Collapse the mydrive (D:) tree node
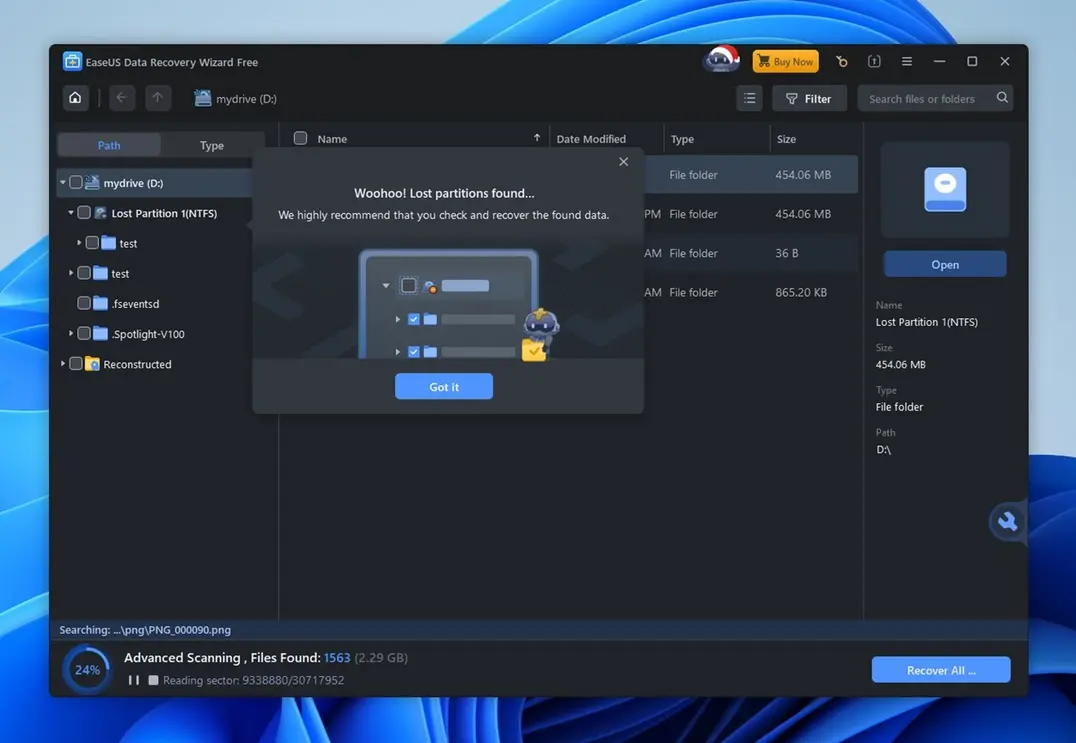This screenshot has width=1076, height=743. tap(62, 182)
